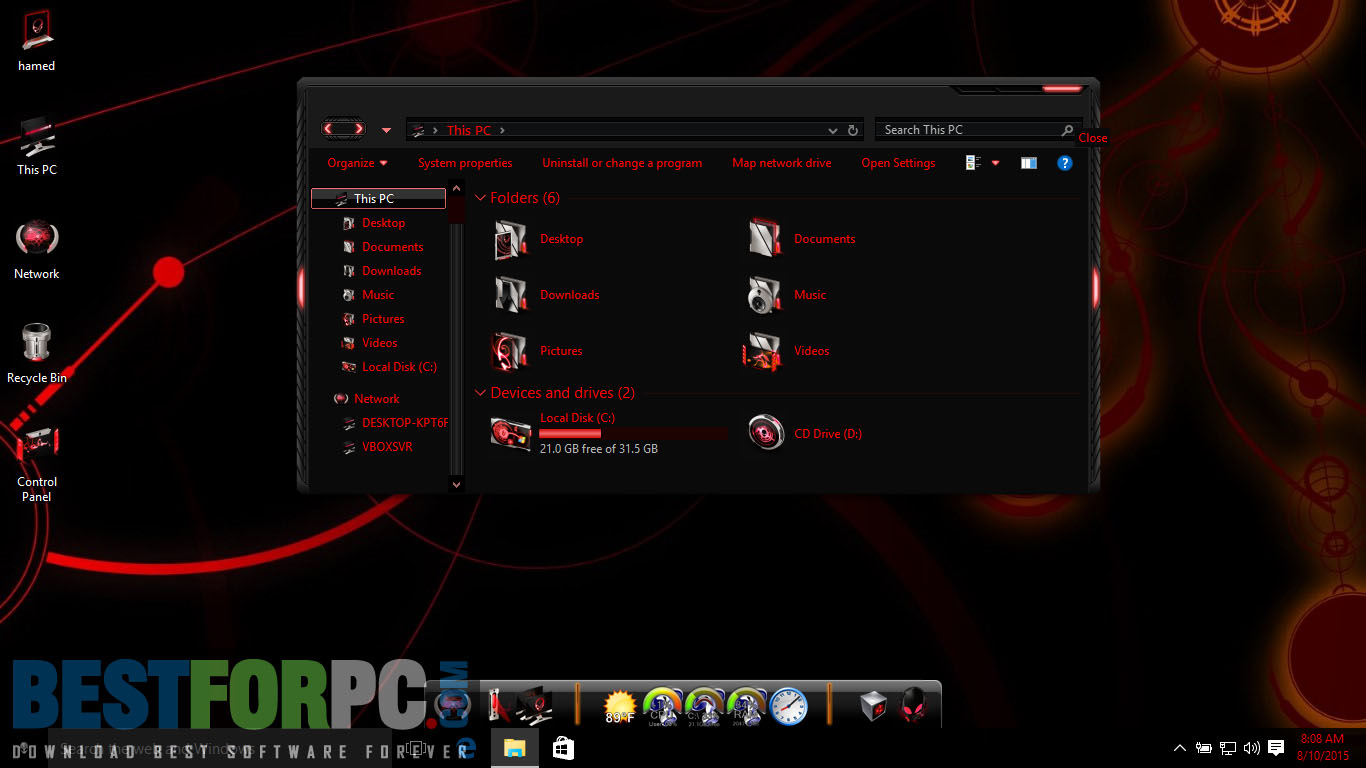Open recent locations dropdown arrow
The width and height of the screenshot is (1366, 768).
coord(387,130)
